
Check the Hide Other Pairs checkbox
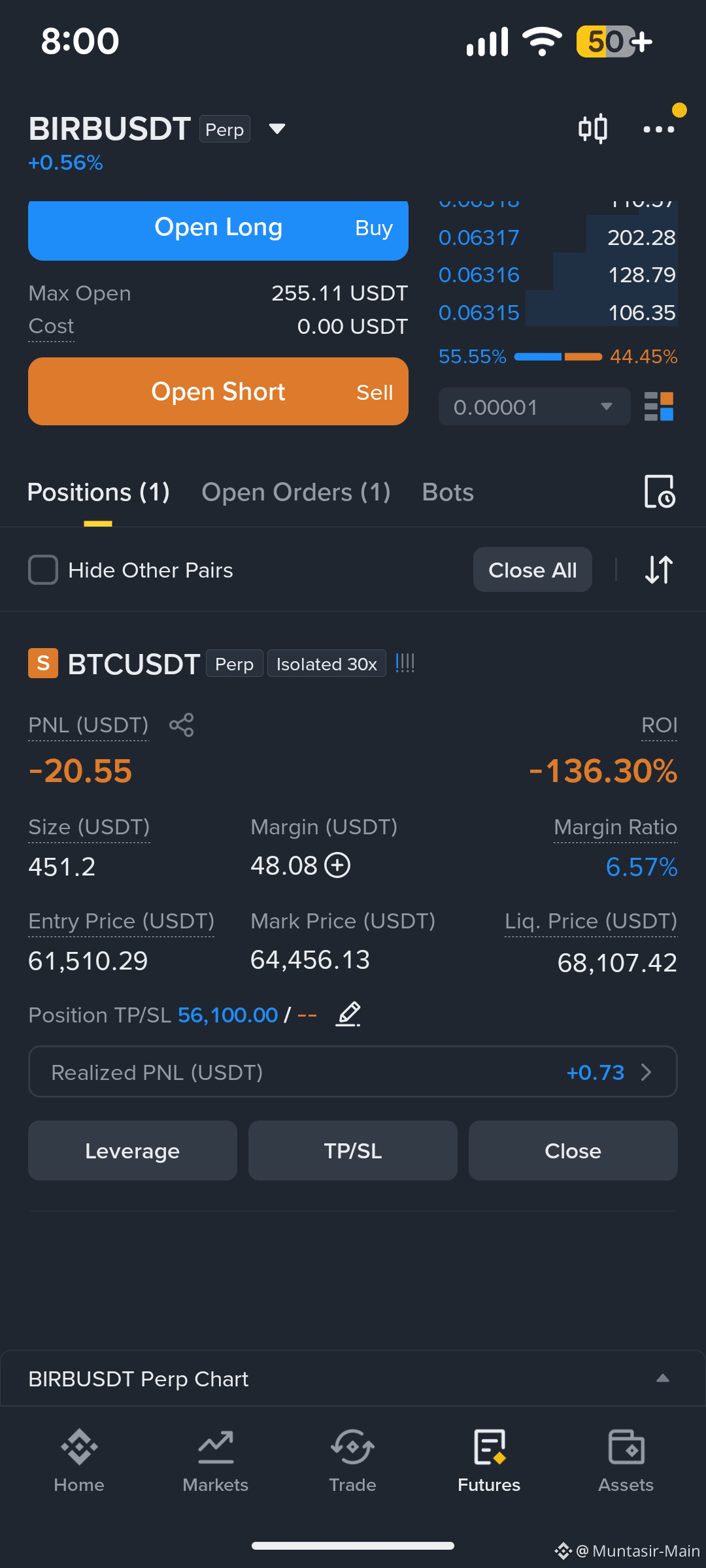point(43,570)
